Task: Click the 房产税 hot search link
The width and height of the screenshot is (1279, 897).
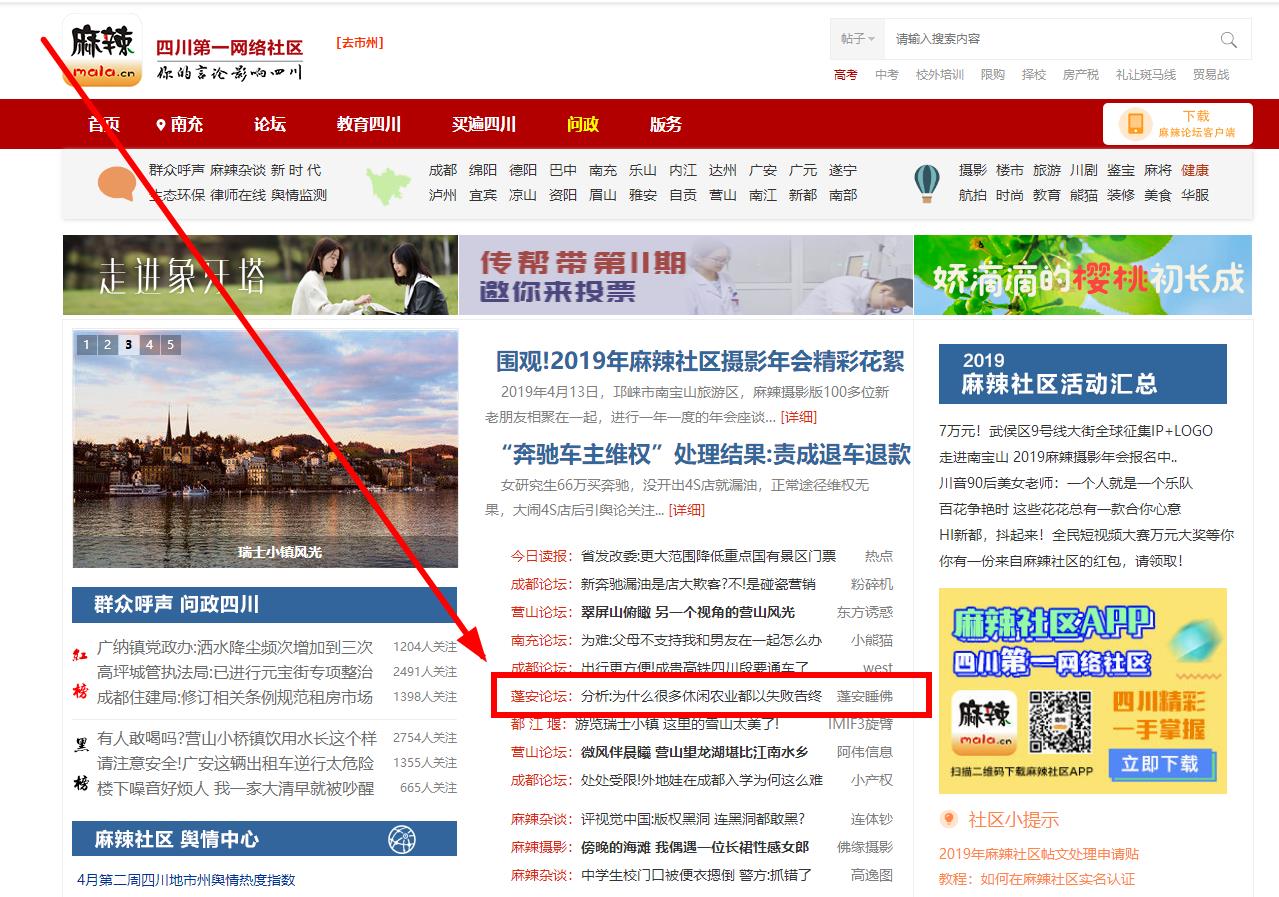Action: click(1081, 75)
